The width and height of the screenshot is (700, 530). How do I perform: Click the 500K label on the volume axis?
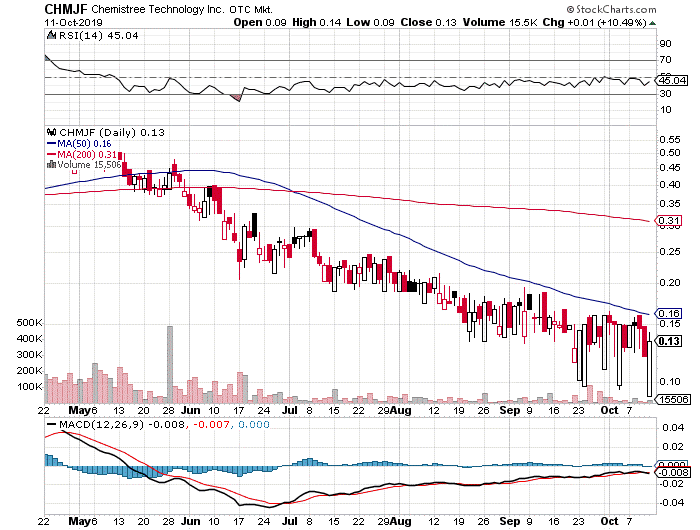[30, 323]
